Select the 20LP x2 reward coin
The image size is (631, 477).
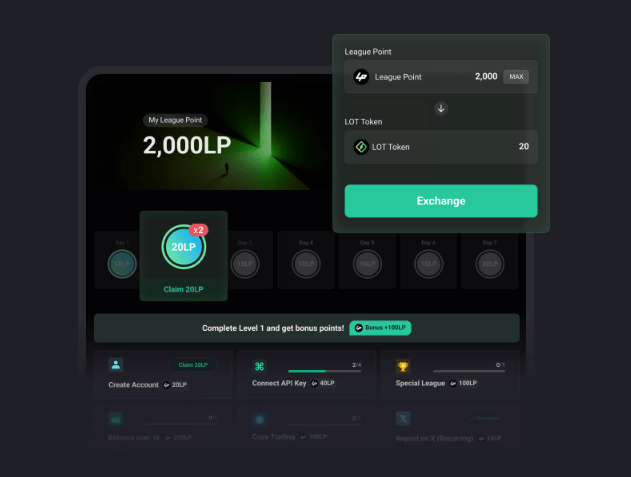[184, 247]
